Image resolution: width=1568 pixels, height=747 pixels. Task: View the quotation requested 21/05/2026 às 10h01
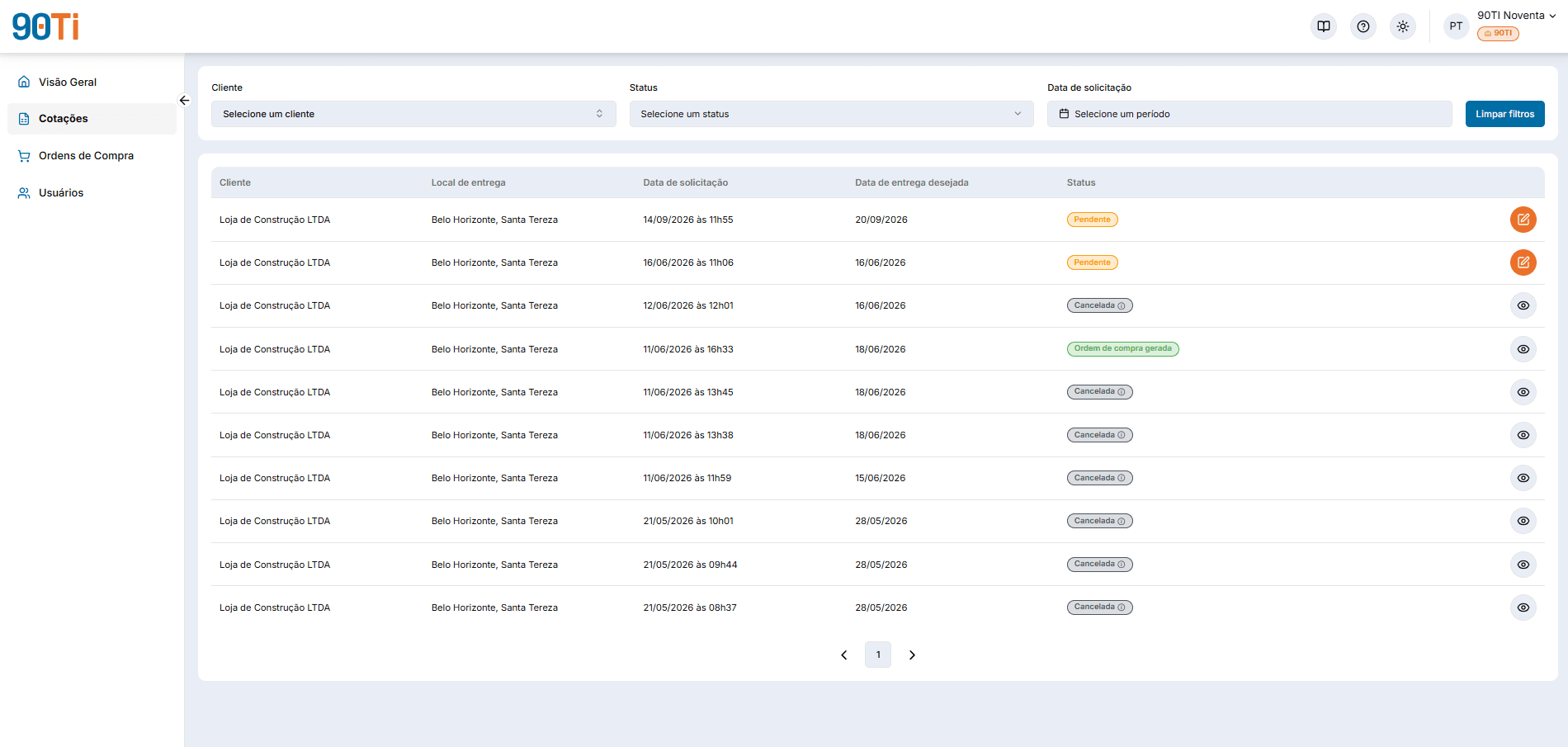tap(1523, 521)
